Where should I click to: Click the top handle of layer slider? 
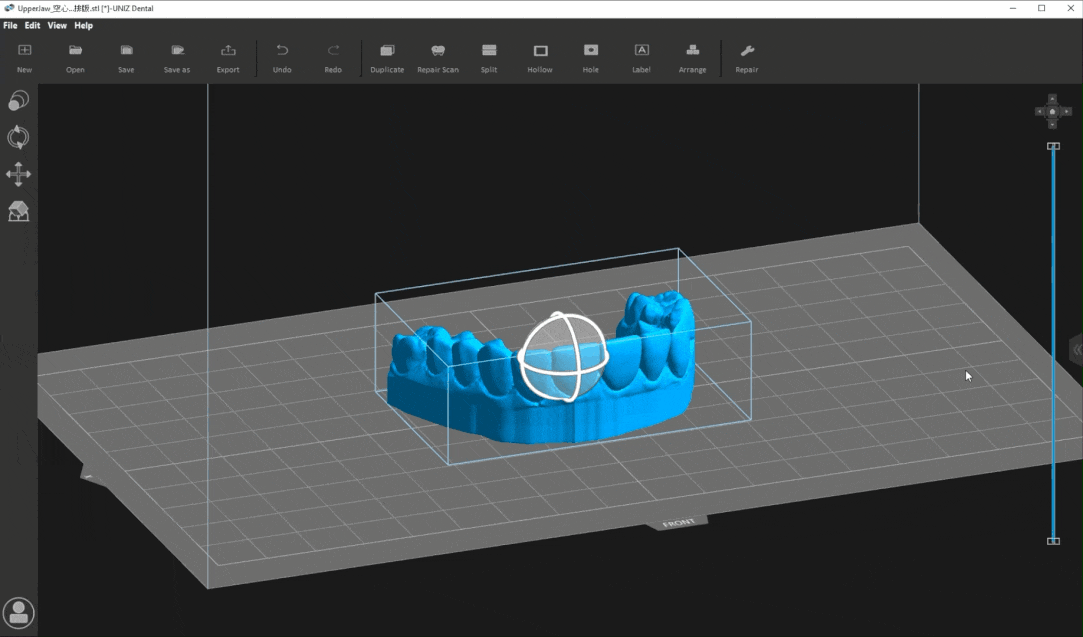click(x=1053, y=146)
